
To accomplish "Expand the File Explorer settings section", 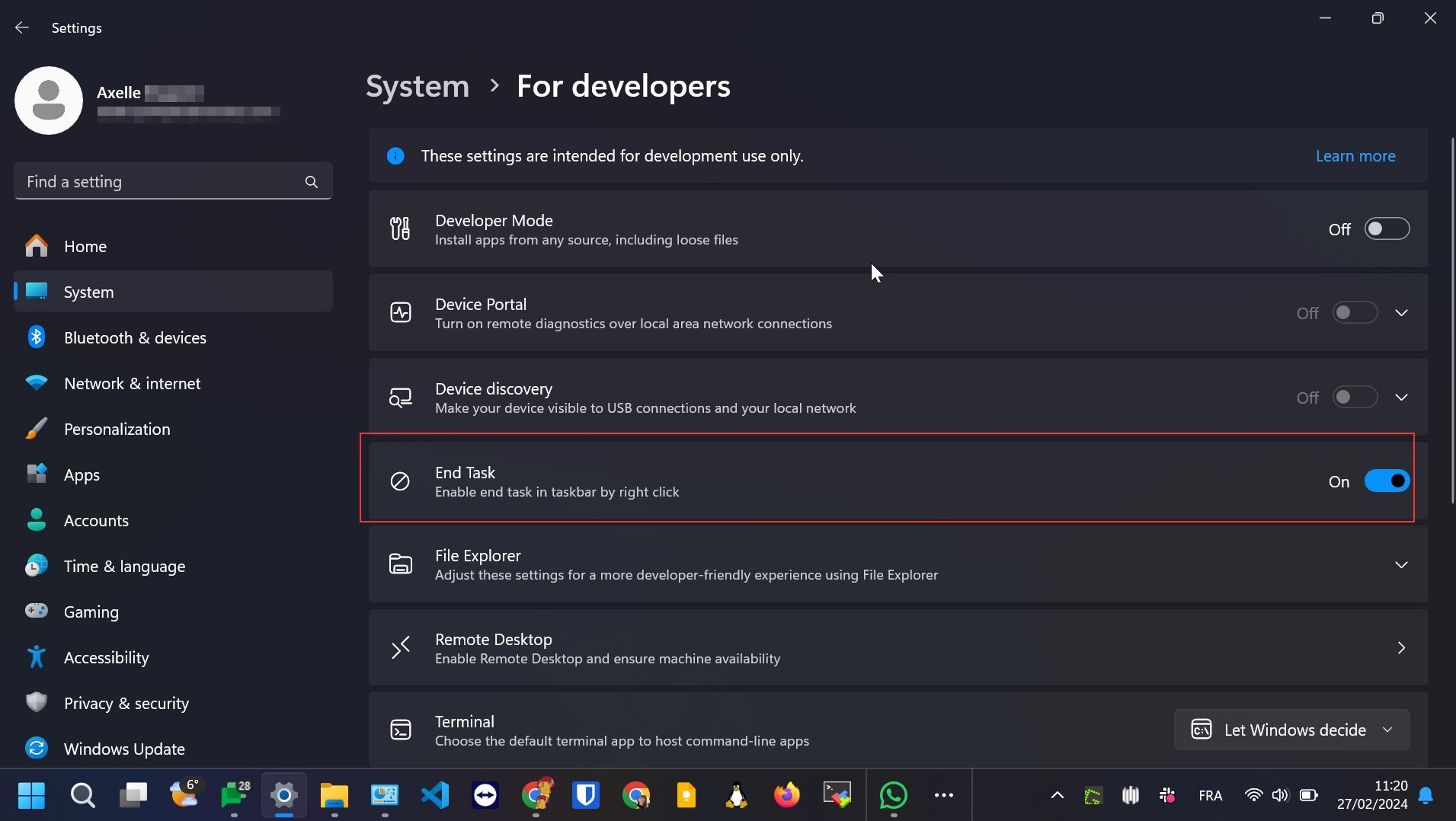I will pos(1400,565).
